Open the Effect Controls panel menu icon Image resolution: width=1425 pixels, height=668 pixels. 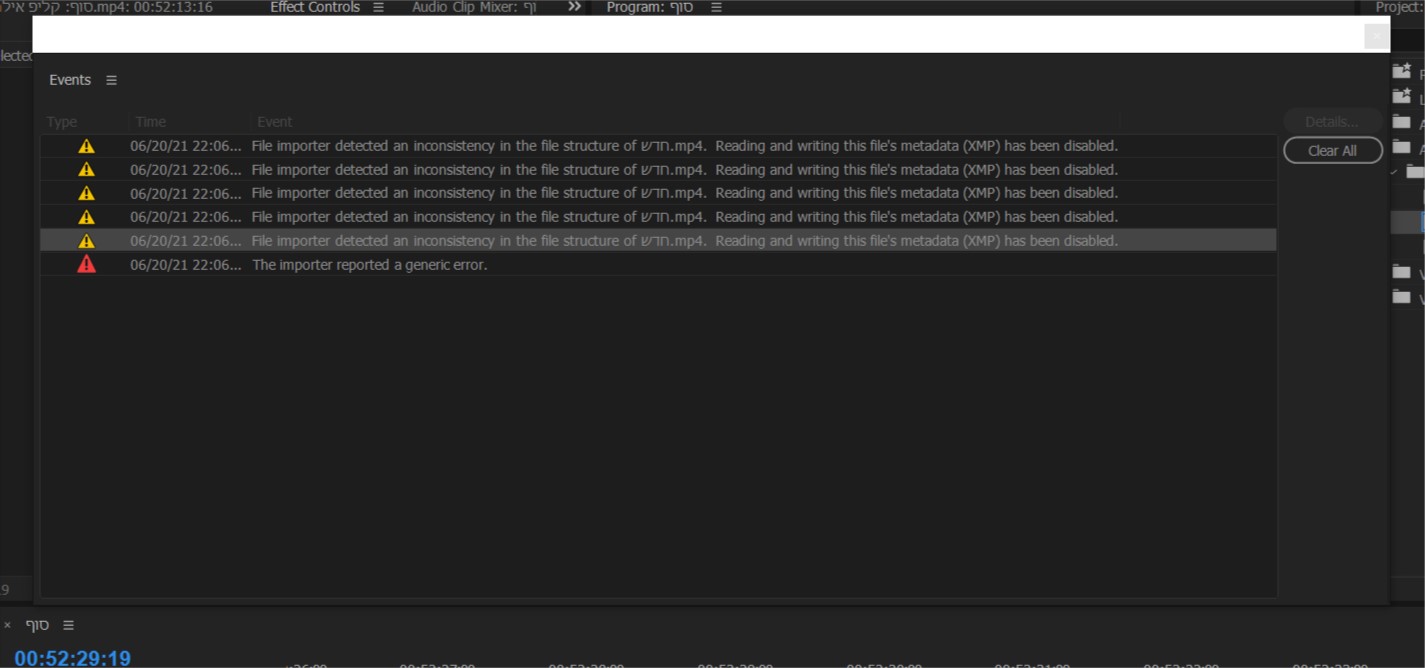tap(378, 7)
